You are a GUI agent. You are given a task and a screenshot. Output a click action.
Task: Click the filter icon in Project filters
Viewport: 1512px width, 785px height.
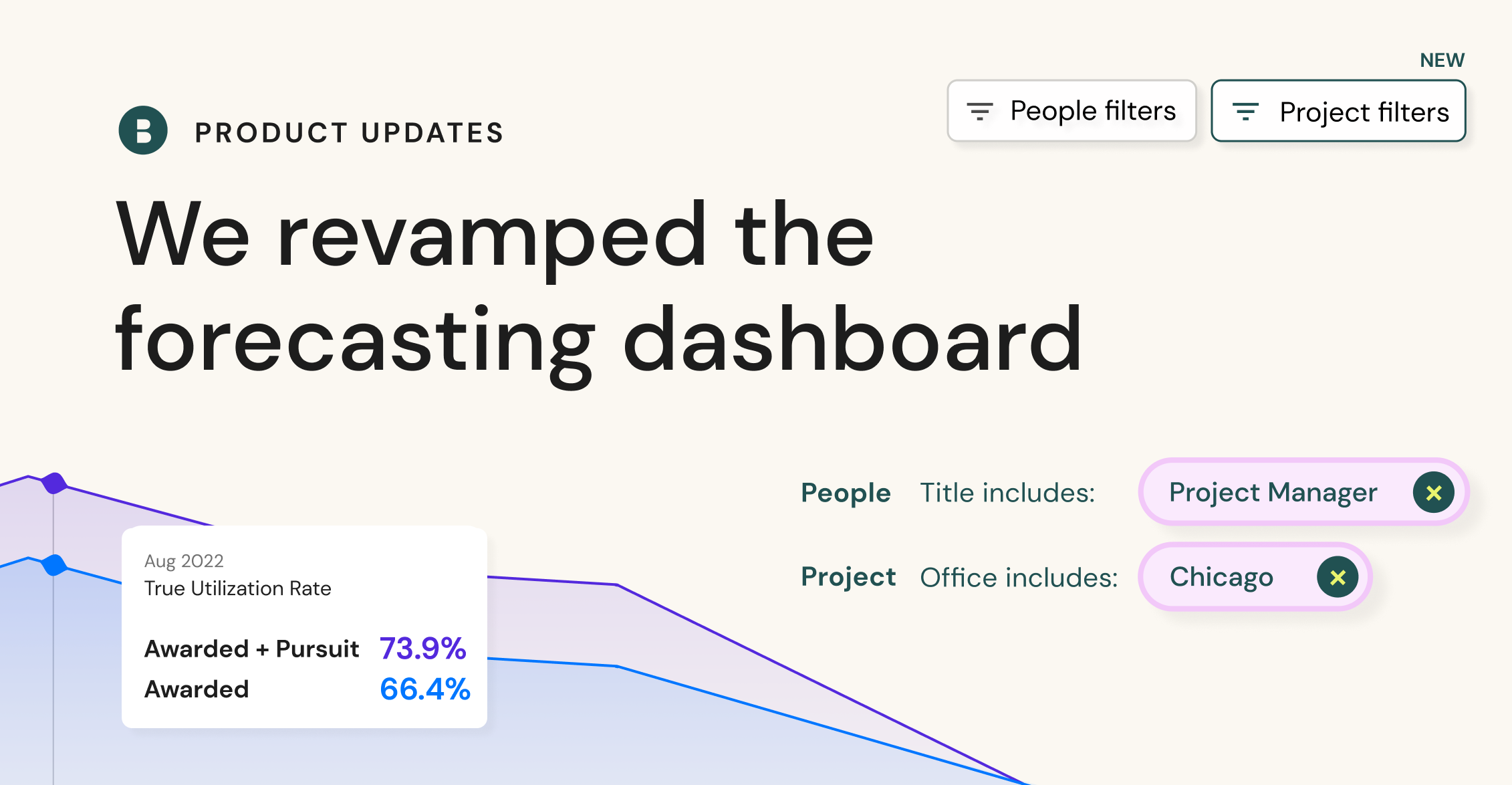(1245, 112)
